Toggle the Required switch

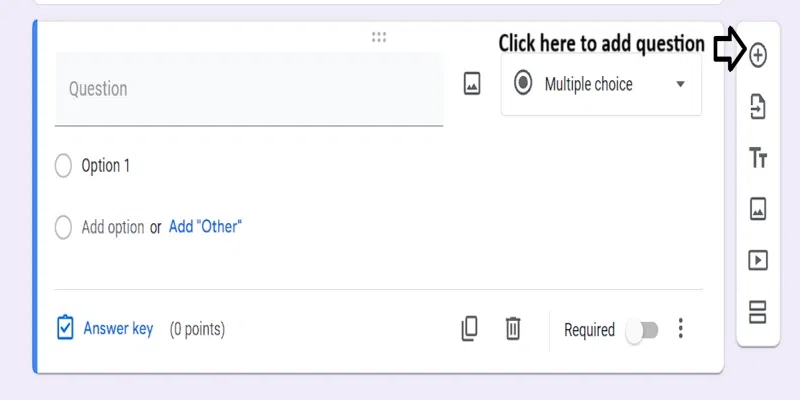point(641,330)
